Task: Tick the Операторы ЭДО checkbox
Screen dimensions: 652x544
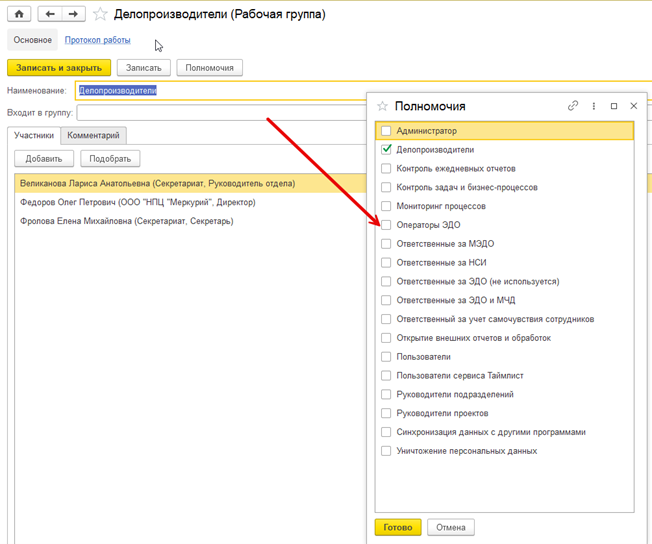Action: click(386, 225)
